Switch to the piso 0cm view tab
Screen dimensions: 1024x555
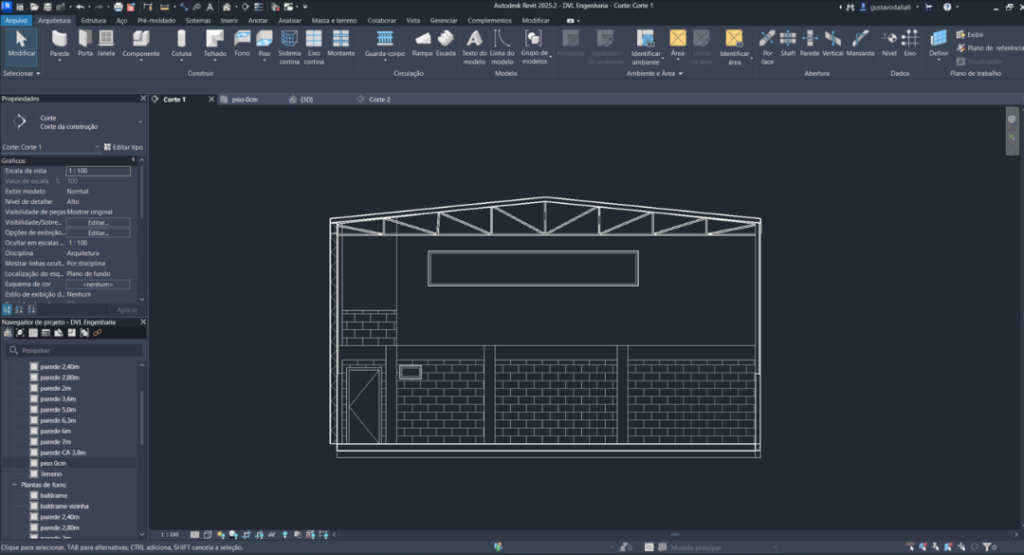[x=244, y=100]
